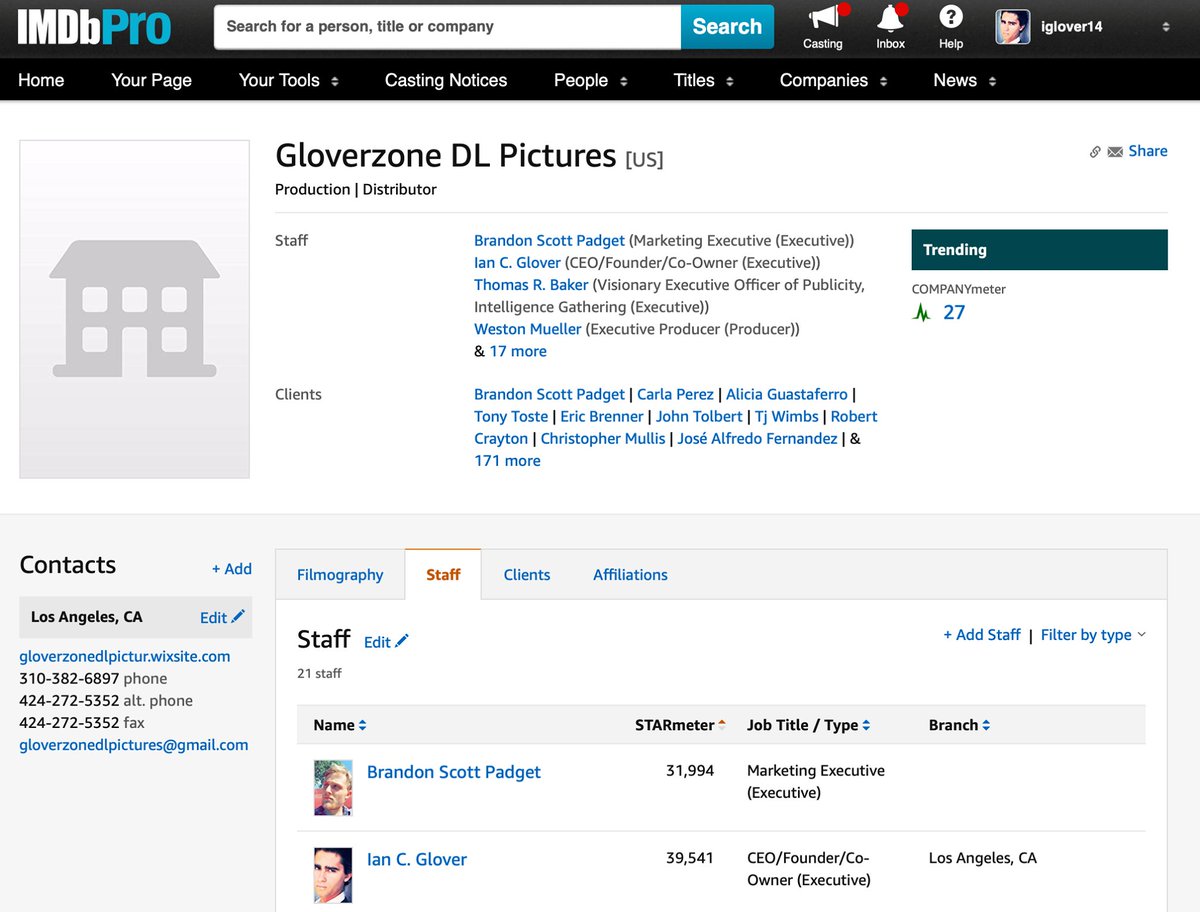
Task: Show 171 more clients
Action: point(507,461)
